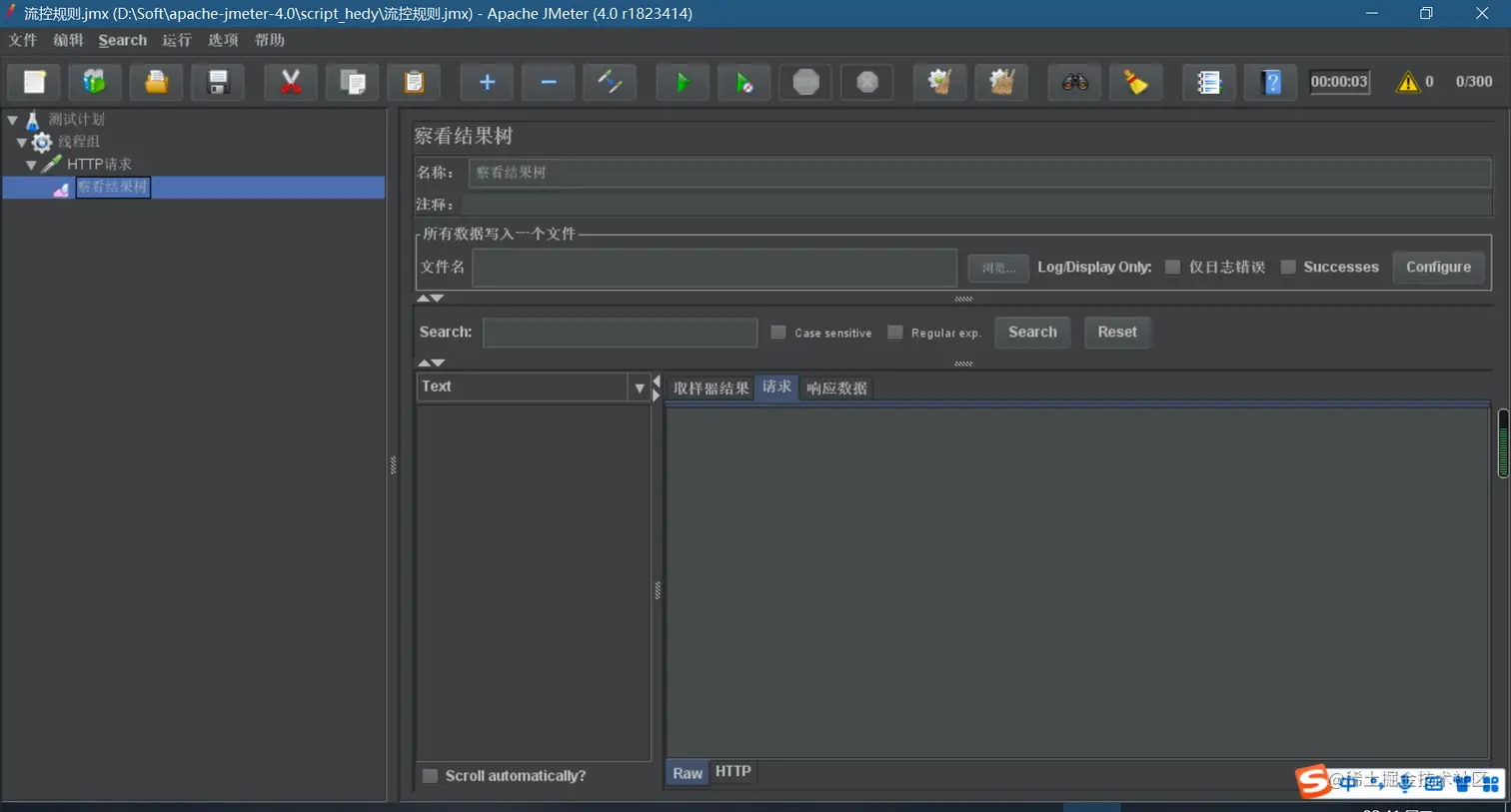1511x812 pixels.
Task: Paste from clipboard icon
Action: tap(414, 82)
